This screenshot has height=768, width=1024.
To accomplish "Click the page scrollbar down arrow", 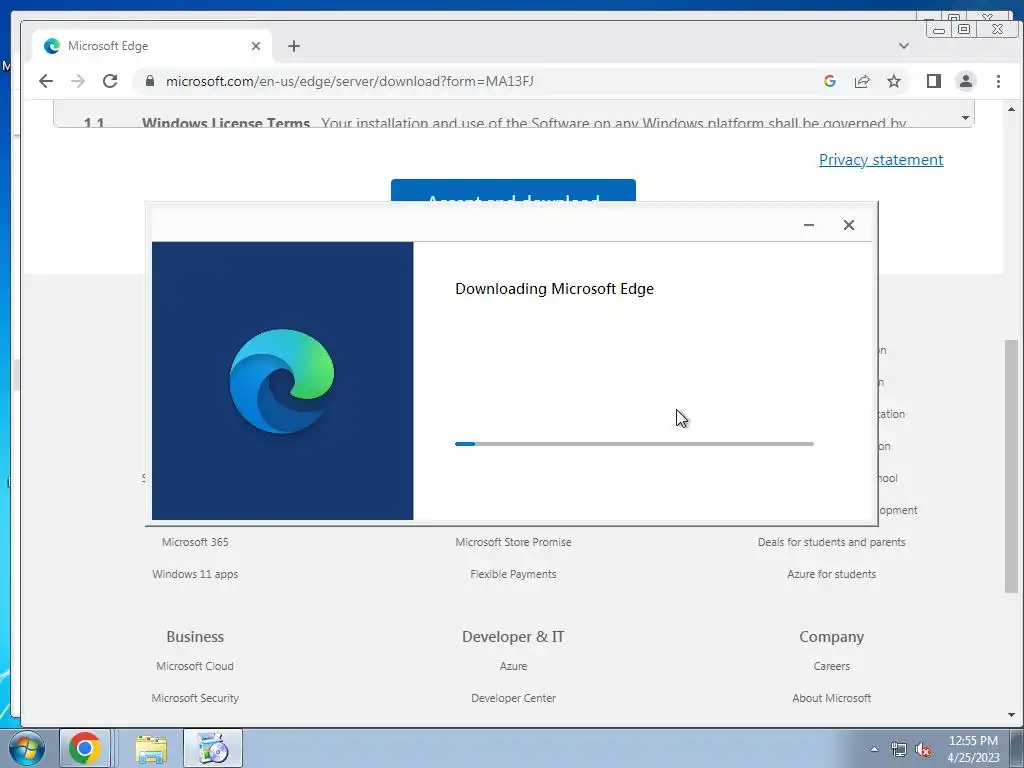I will (1012, 715).
